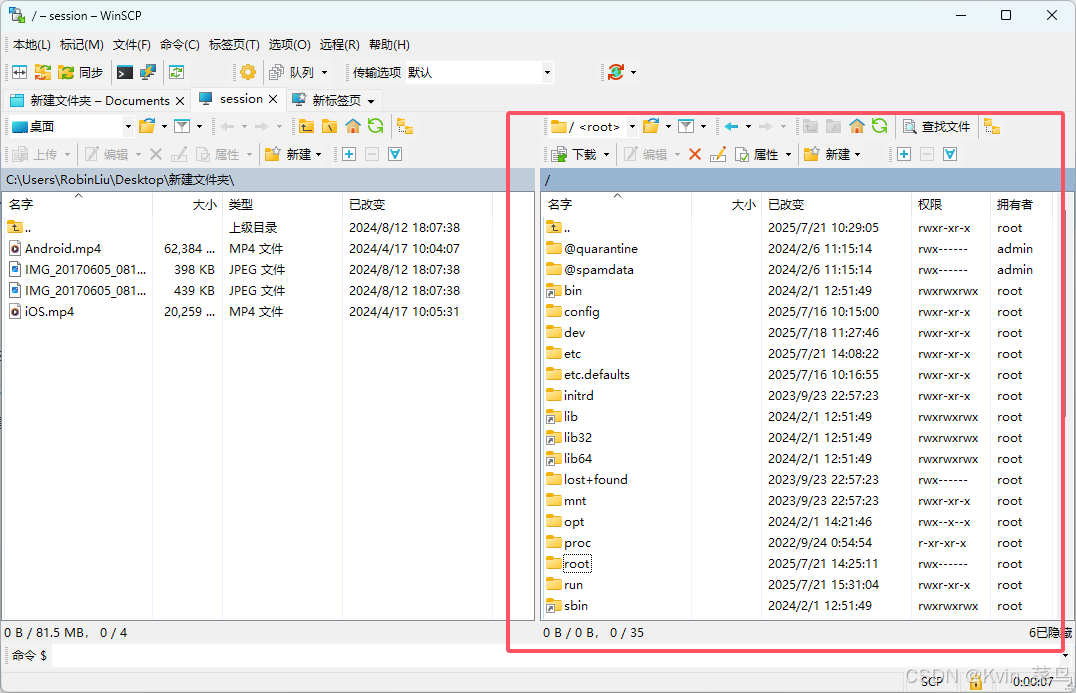Expand the 队列 queue dropdown arrow
Screen dimensions: 1076x693
click(x=325, y=72)
